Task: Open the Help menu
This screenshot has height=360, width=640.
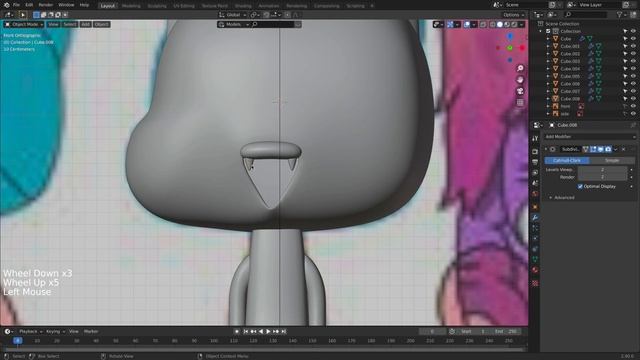Action: point(84,5)
